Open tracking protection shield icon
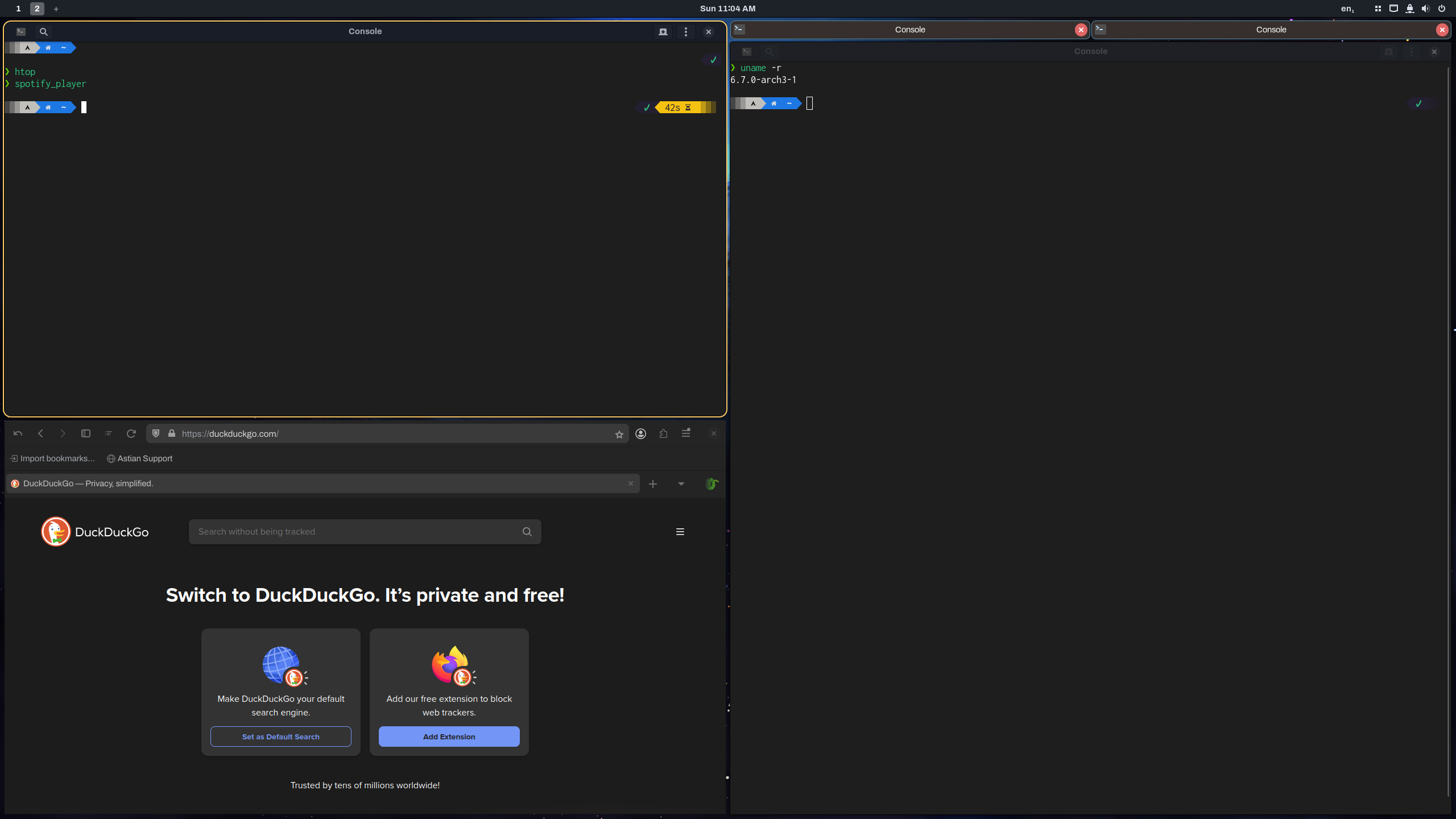1456x819 pixels. 156,433
